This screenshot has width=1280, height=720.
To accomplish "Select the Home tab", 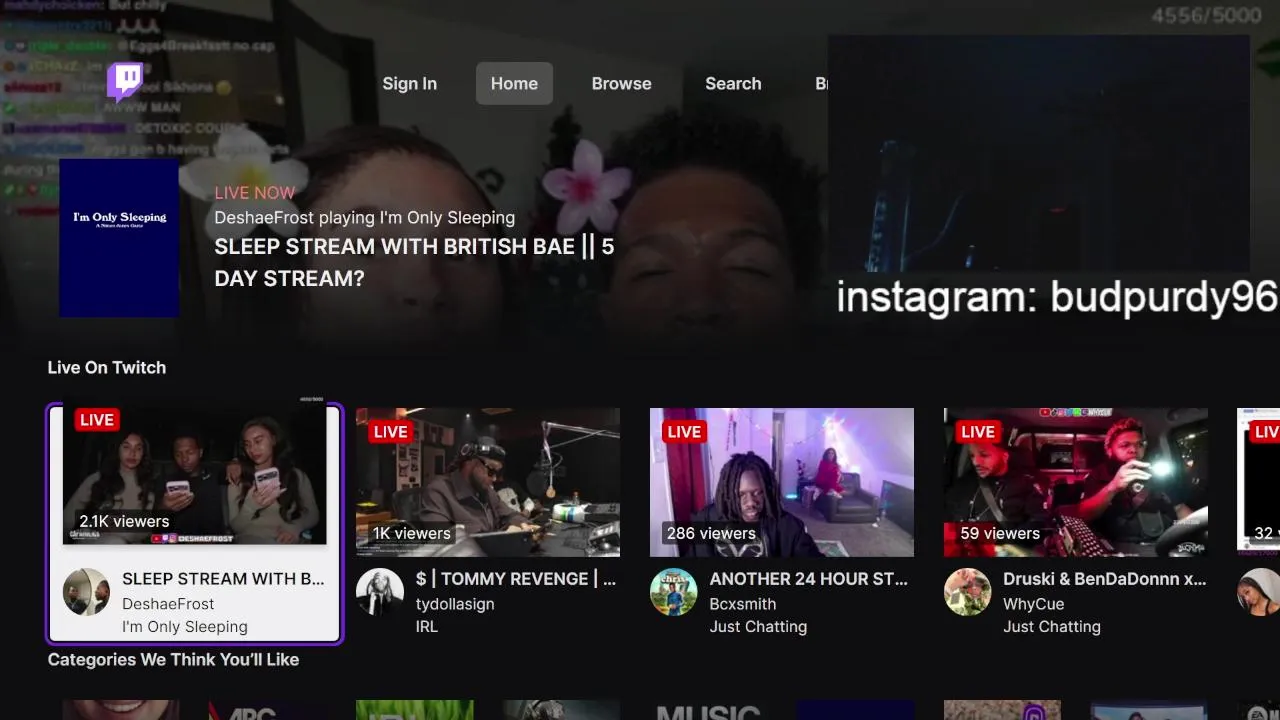I will [x=514, y=84].
